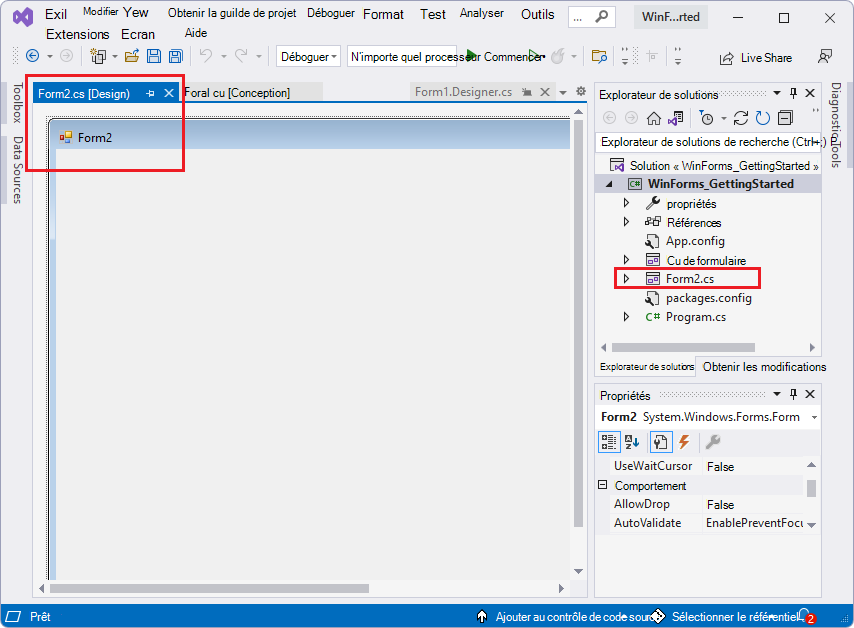Click the Visual Studio logo icon
854x628 pixels.
23,17
